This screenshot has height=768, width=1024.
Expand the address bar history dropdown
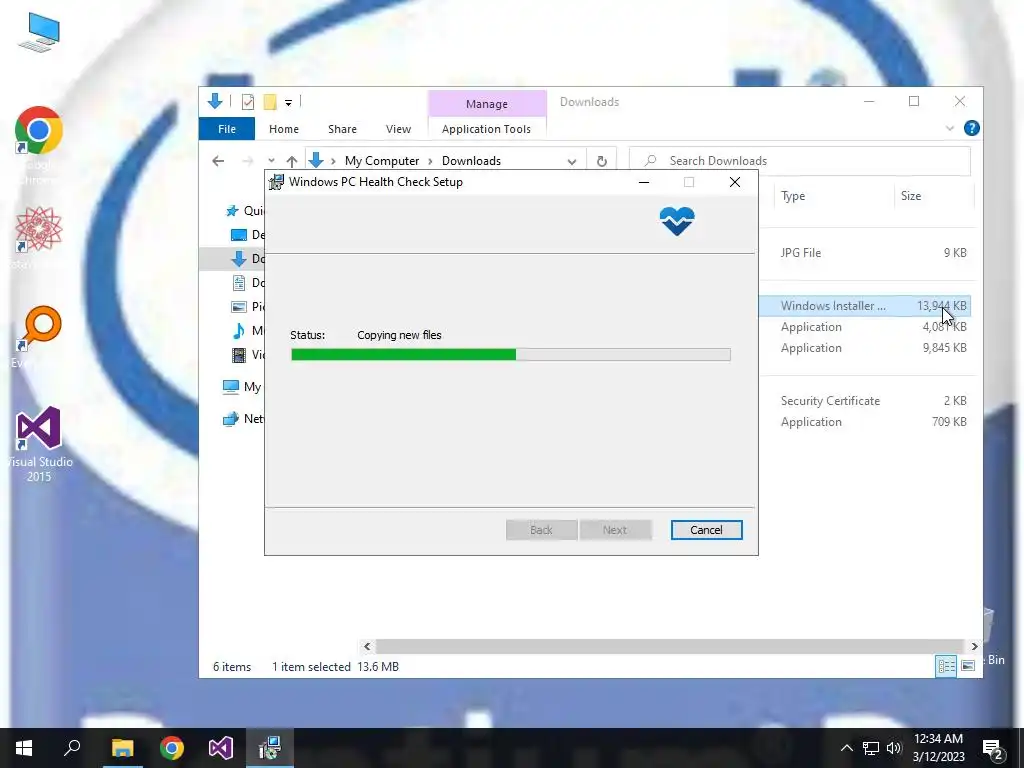coord(571,161)
